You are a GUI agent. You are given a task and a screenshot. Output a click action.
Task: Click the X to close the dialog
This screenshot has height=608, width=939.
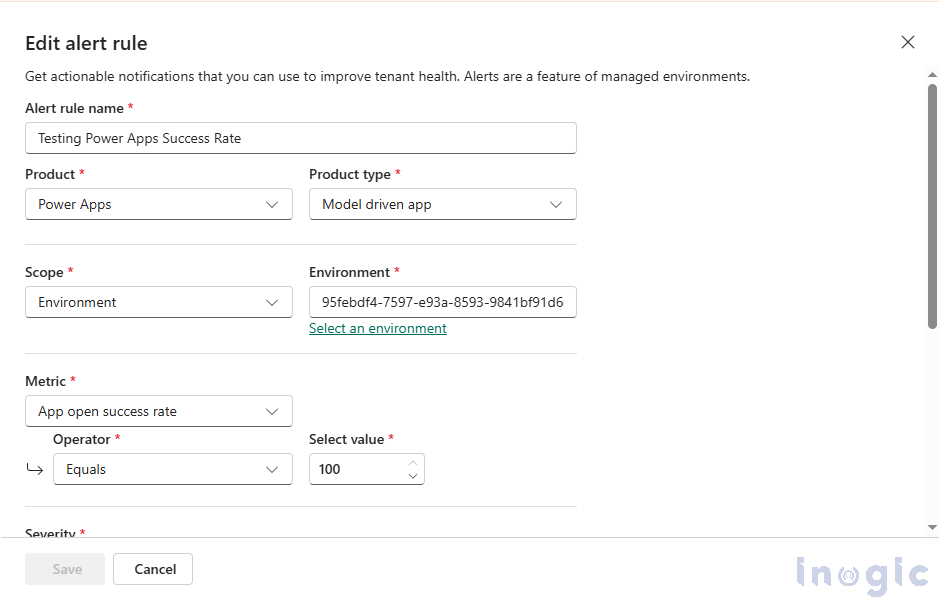point(907,42)
